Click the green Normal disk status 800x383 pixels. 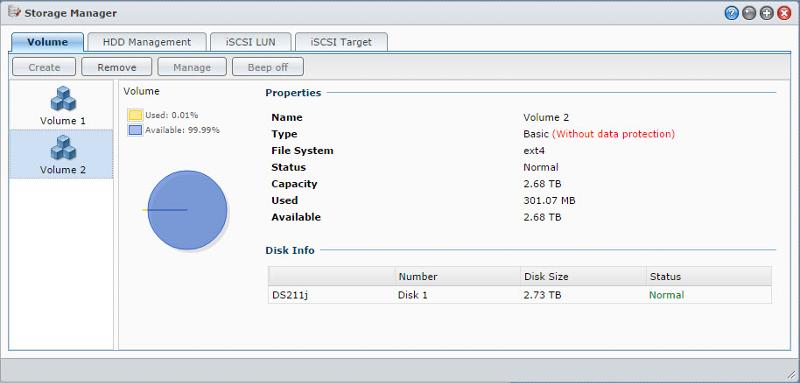coord(666,295)
